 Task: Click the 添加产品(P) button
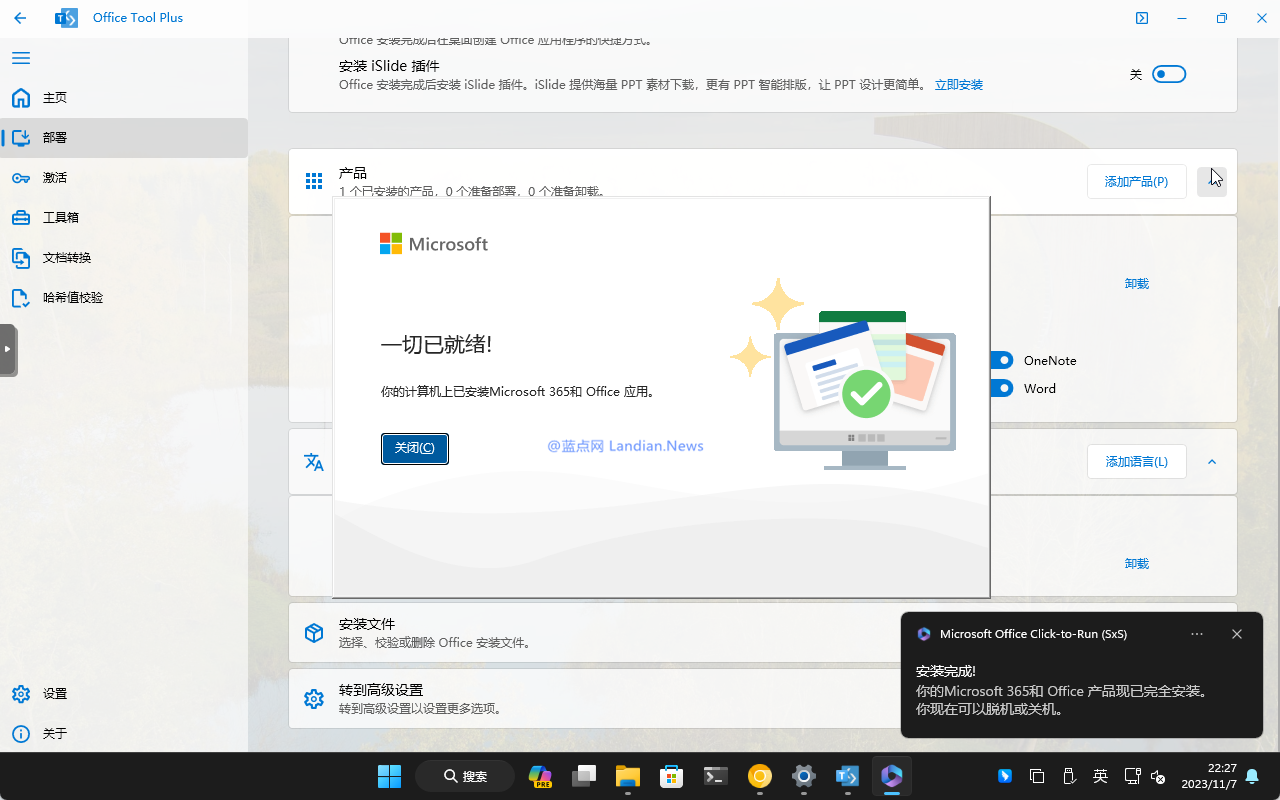point(1136,181)
